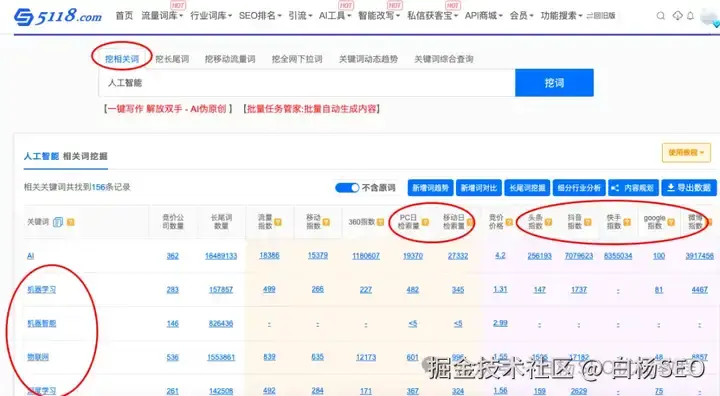This screenshot has width=720, height=396.
Task: Click help icon beside 竞价价格 header
Action: [x=509, y=222]
